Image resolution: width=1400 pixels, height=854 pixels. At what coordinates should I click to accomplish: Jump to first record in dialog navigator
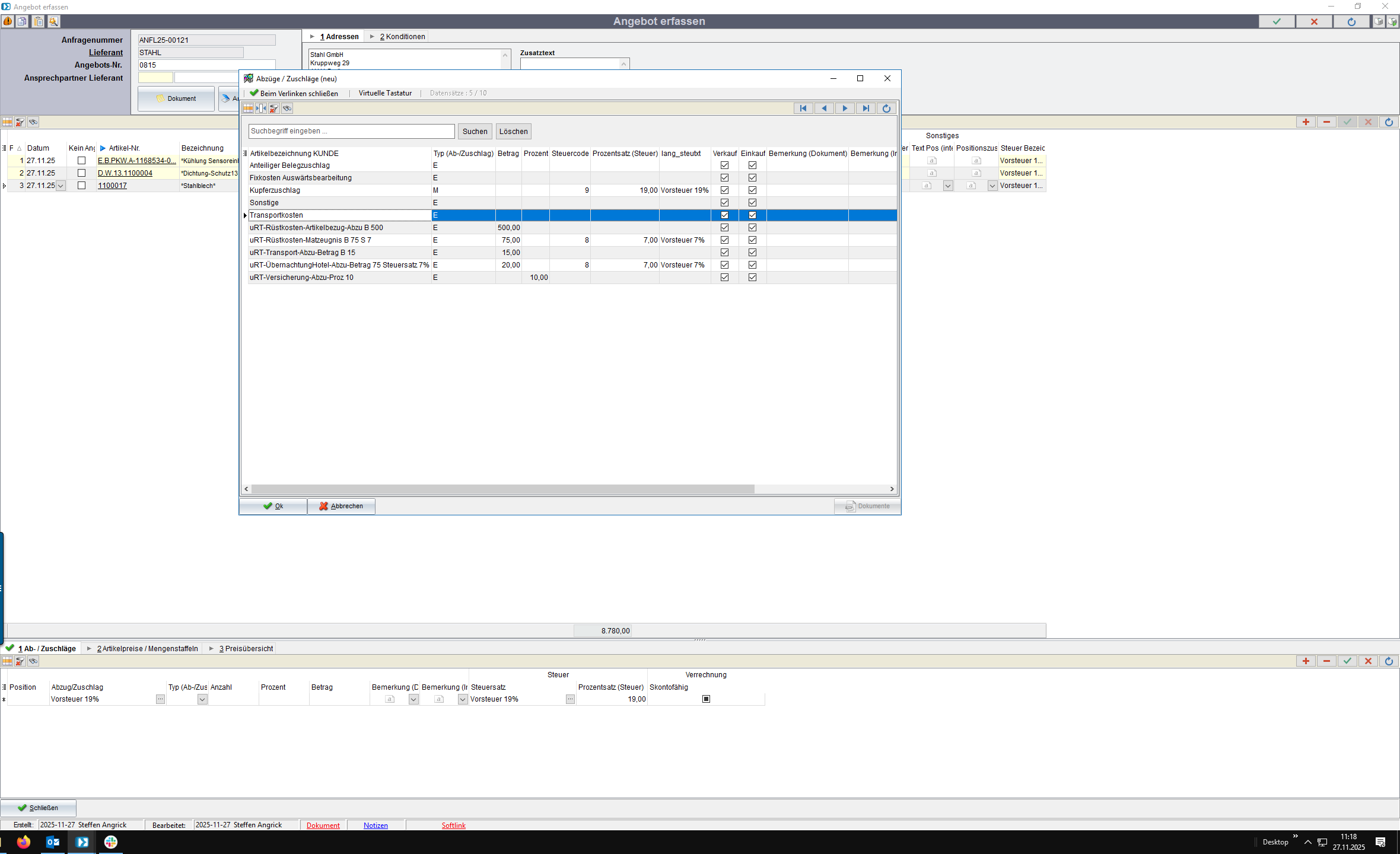tap(803, 108)
